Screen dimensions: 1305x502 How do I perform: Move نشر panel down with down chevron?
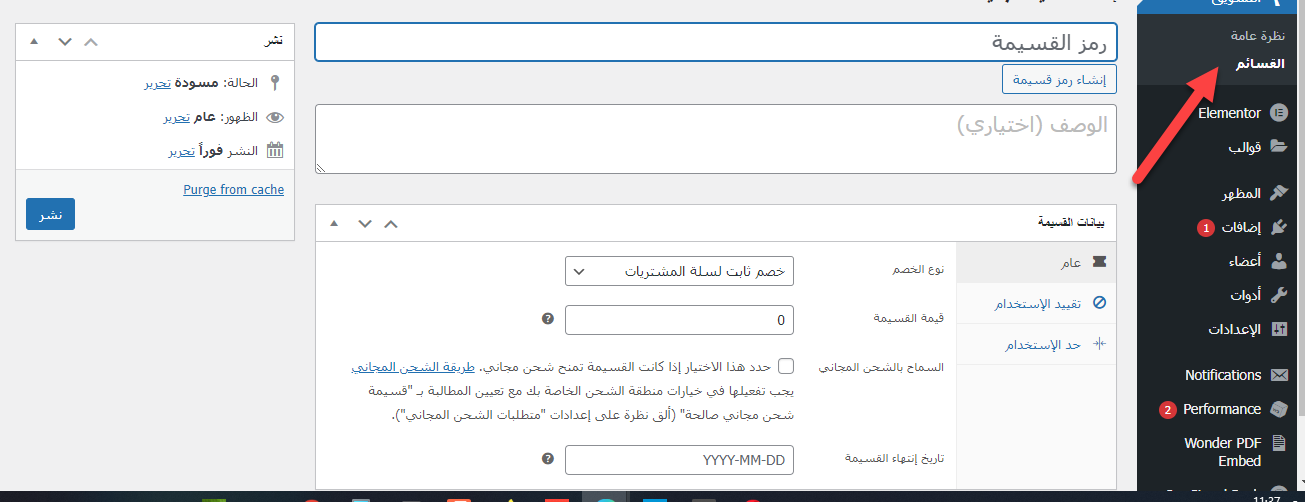[65, 41]
